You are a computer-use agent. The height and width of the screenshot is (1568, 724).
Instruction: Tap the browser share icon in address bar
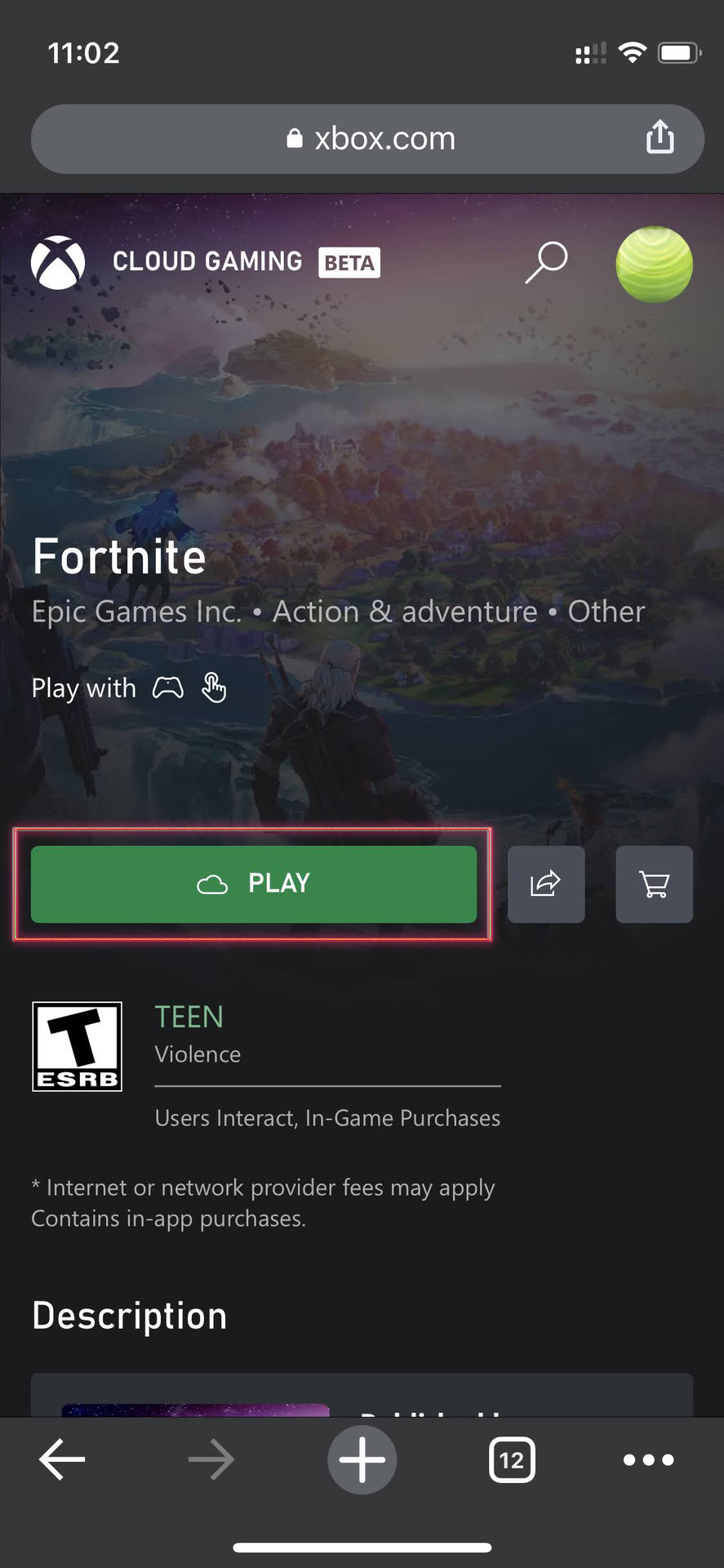point(660,137)
